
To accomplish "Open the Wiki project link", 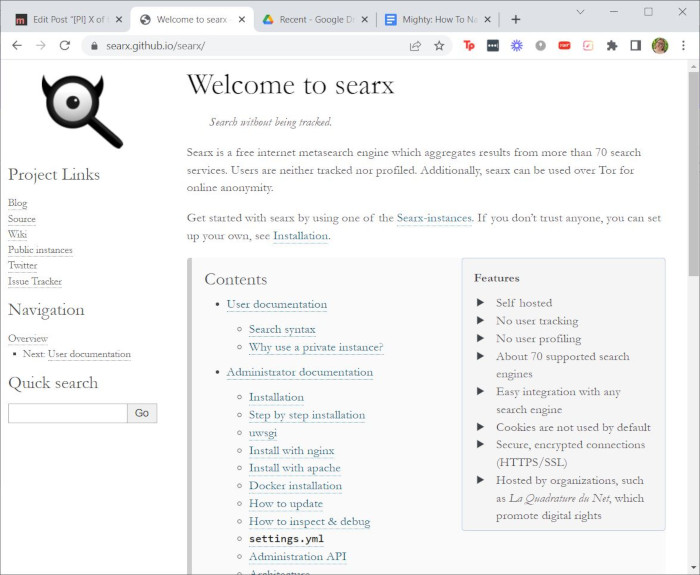I will [x=17, y=234].
